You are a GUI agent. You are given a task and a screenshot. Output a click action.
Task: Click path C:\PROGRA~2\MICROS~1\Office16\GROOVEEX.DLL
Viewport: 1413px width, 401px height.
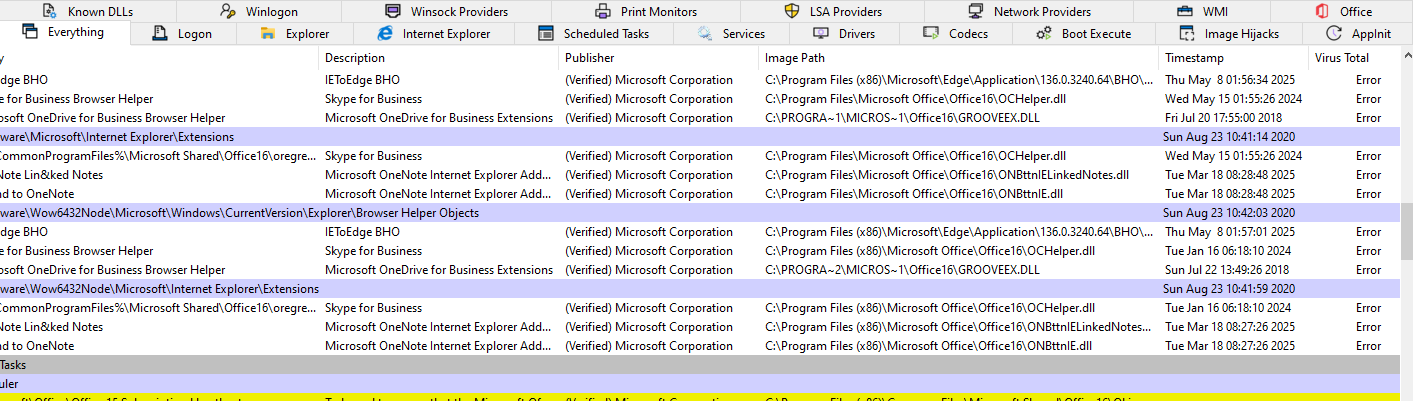pos(902,270)
